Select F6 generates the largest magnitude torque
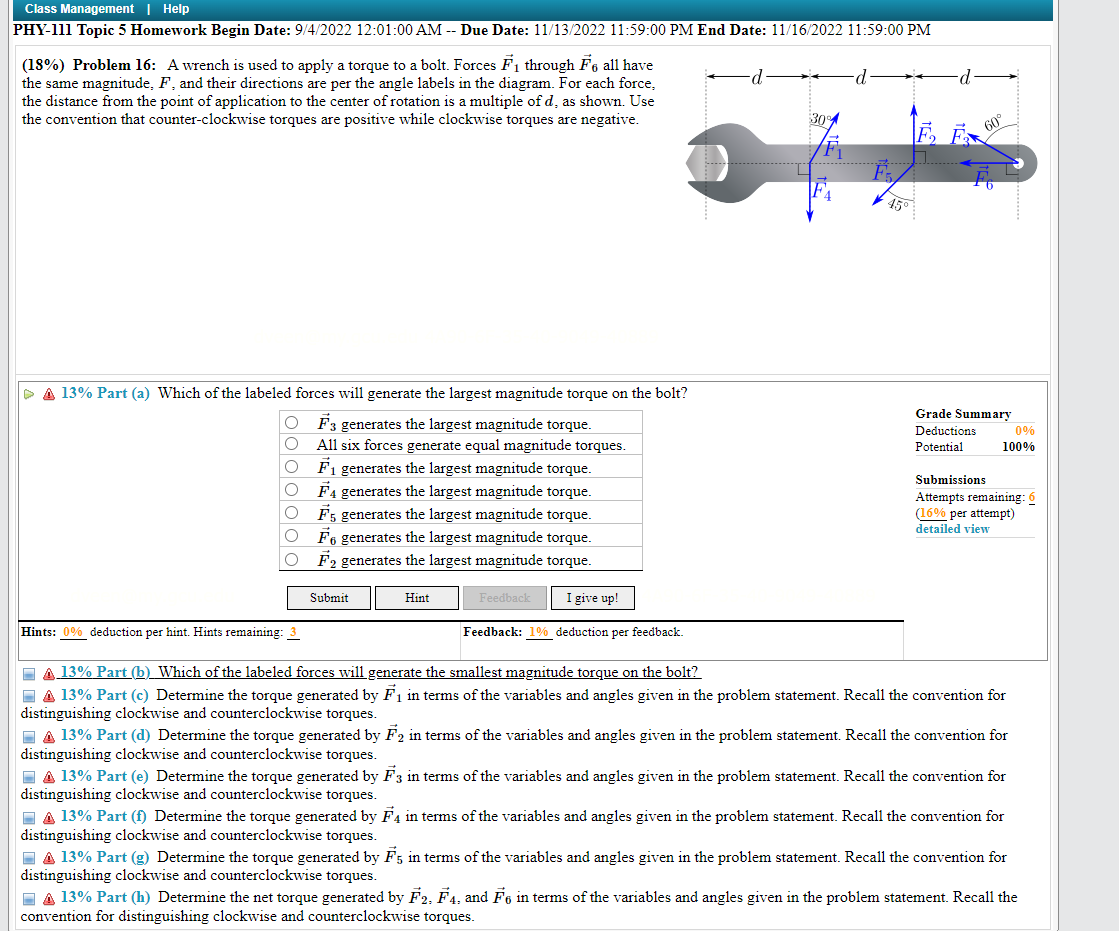Viewport: 1119px width, 931px height. coord(291,535)
